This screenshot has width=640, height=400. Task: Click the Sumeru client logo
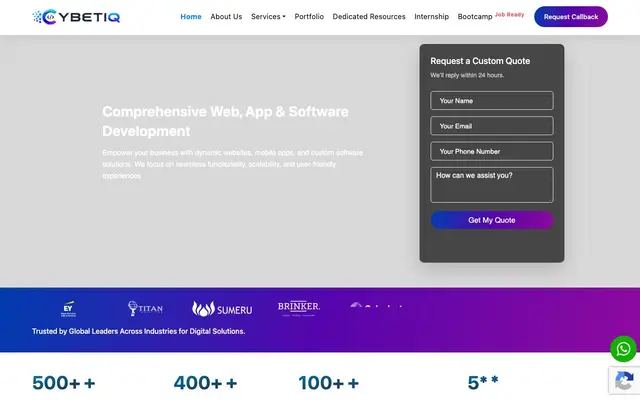click(222, 309)
